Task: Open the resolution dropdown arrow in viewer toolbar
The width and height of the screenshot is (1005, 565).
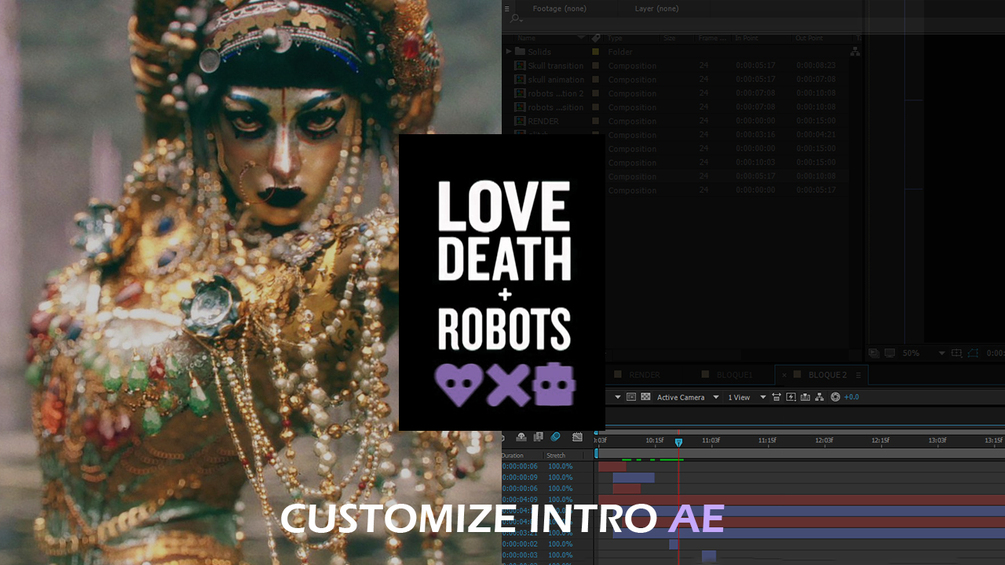Action: tap(618, 397)
